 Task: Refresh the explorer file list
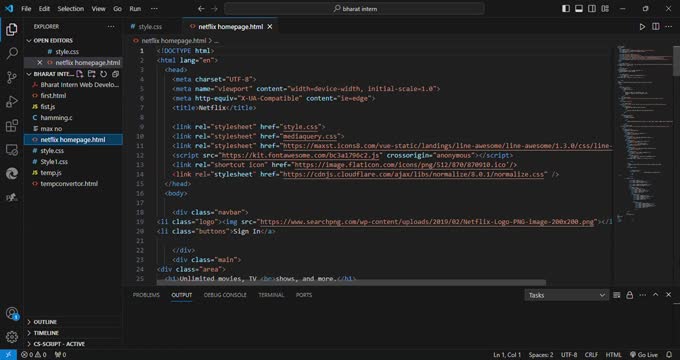pyautogui.click(x=103, y=74)
